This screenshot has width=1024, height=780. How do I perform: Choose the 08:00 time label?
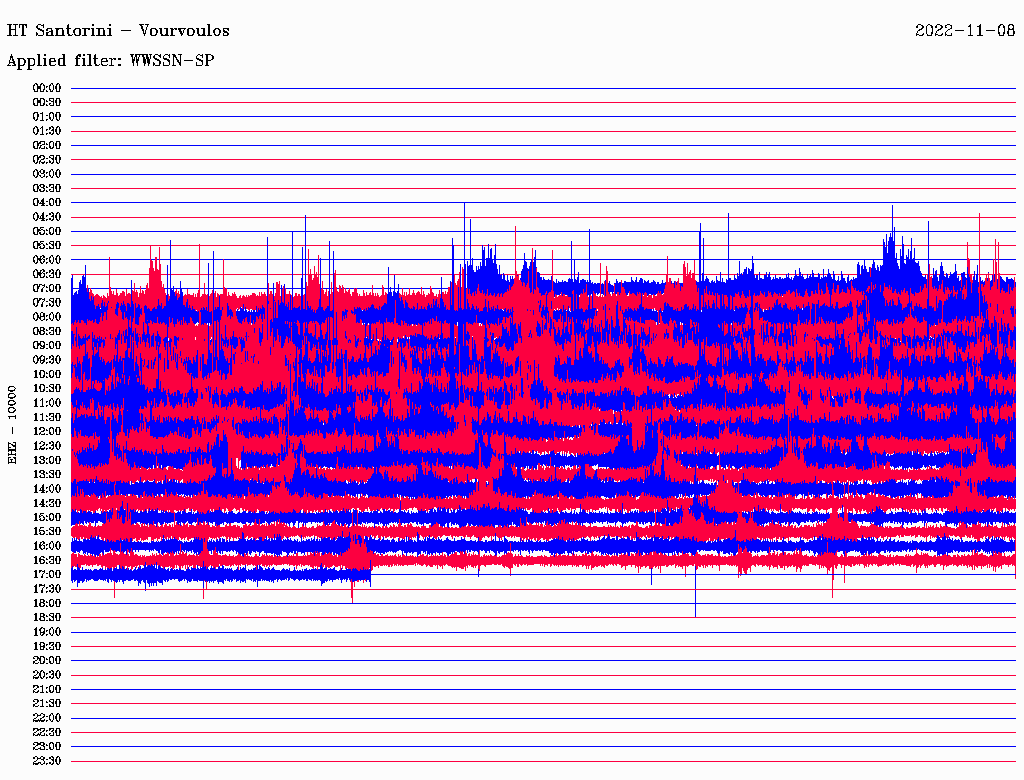click(47, 317)
